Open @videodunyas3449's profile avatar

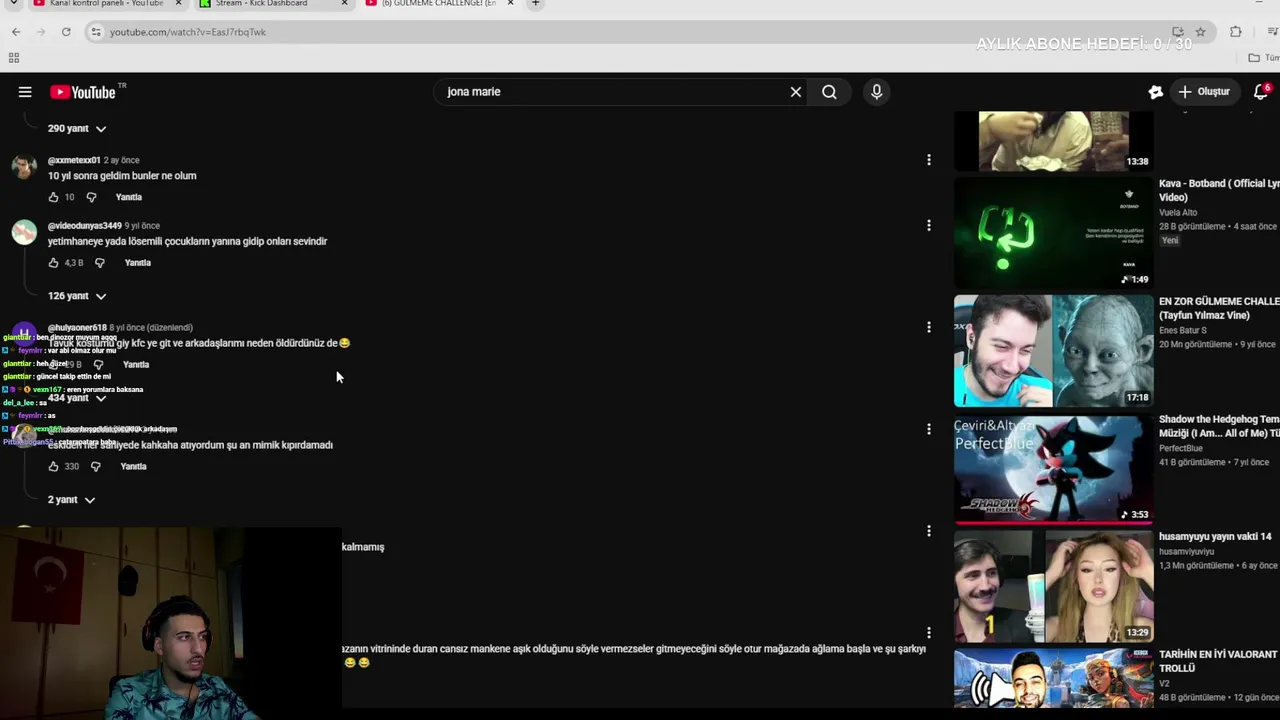pyautogui.click(x=24, y=233)
